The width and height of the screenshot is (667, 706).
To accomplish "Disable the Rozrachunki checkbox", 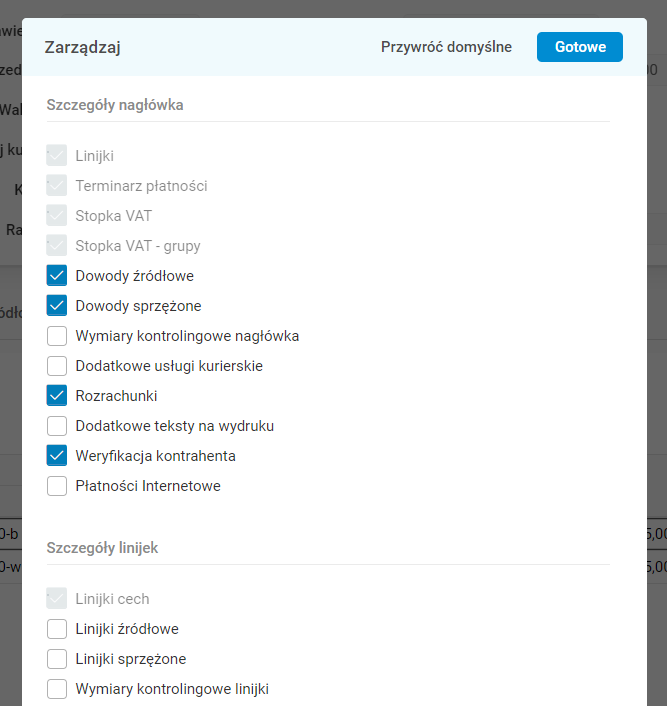I will coord(57,396).
